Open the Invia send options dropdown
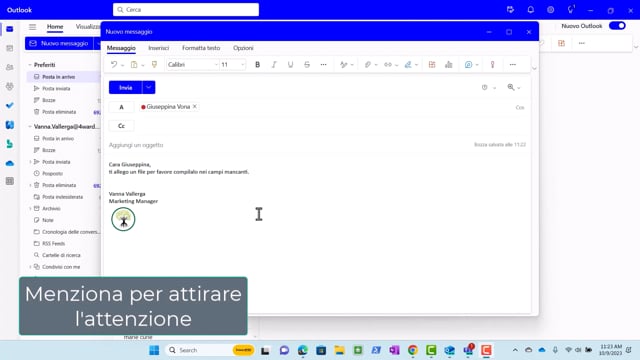640x360 pixels. pyautogui.click(x=149, y=87)
